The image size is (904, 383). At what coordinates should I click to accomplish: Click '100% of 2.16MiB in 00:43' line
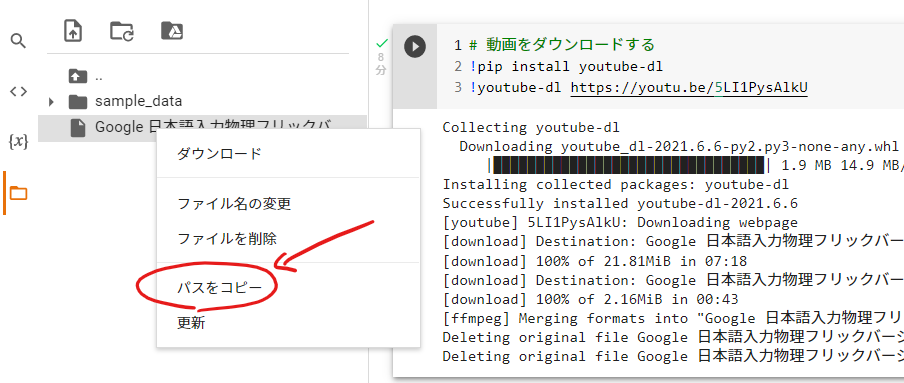coord(590,299)
